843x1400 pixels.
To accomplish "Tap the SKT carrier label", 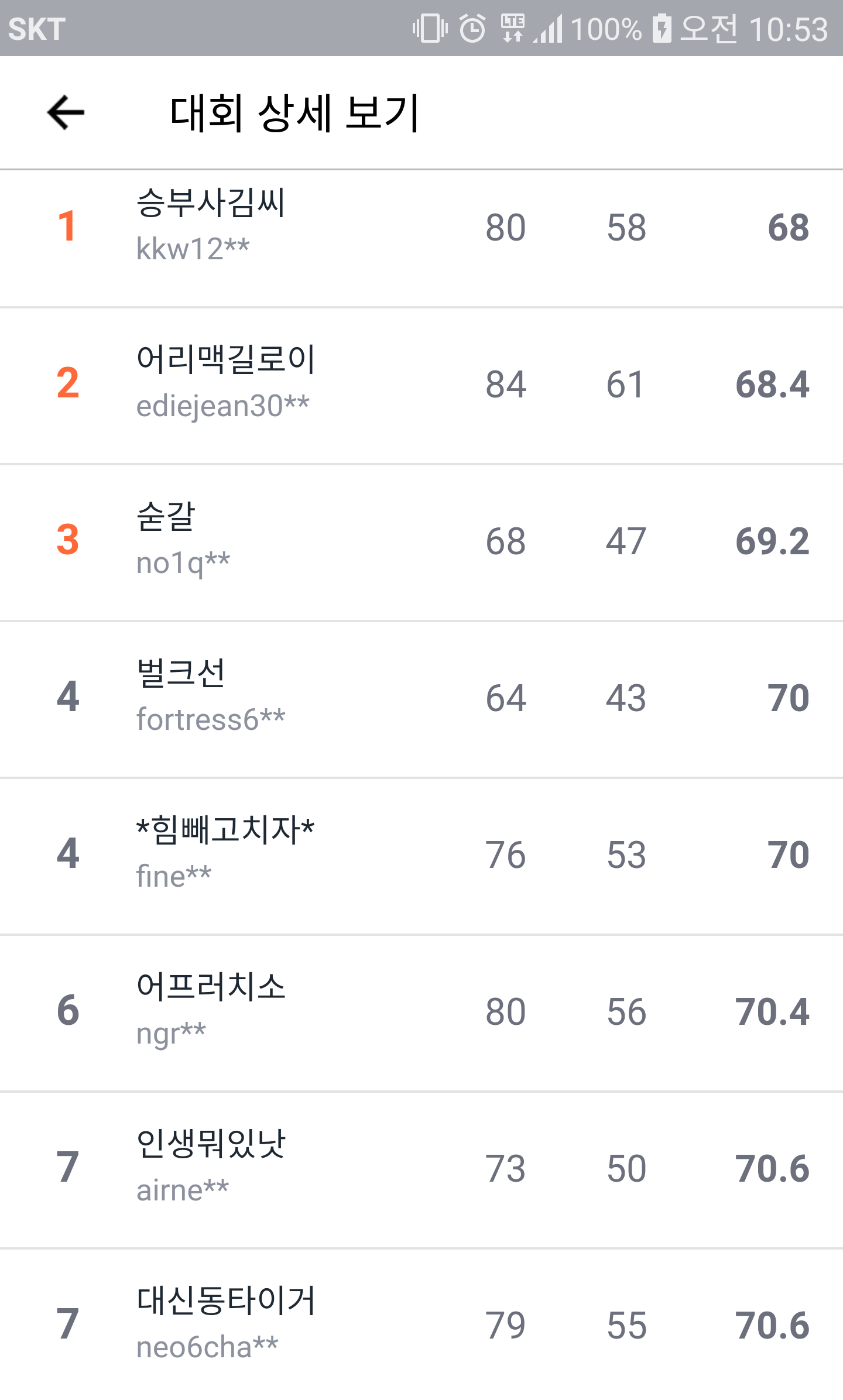I will [x=36, y=29].
